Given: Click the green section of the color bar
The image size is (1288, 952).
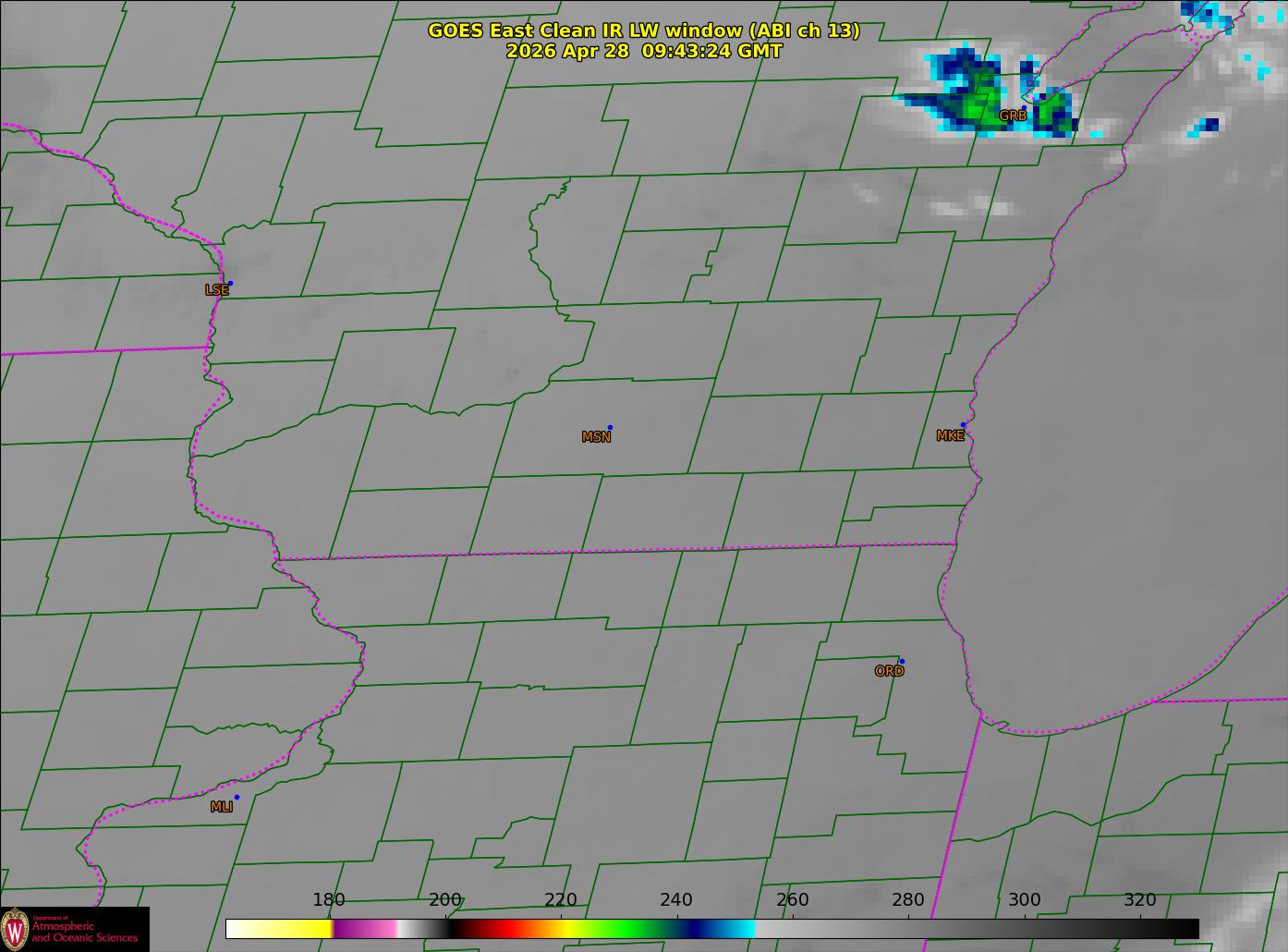Looking at the screenshot, I should click(x=619, y=928).
